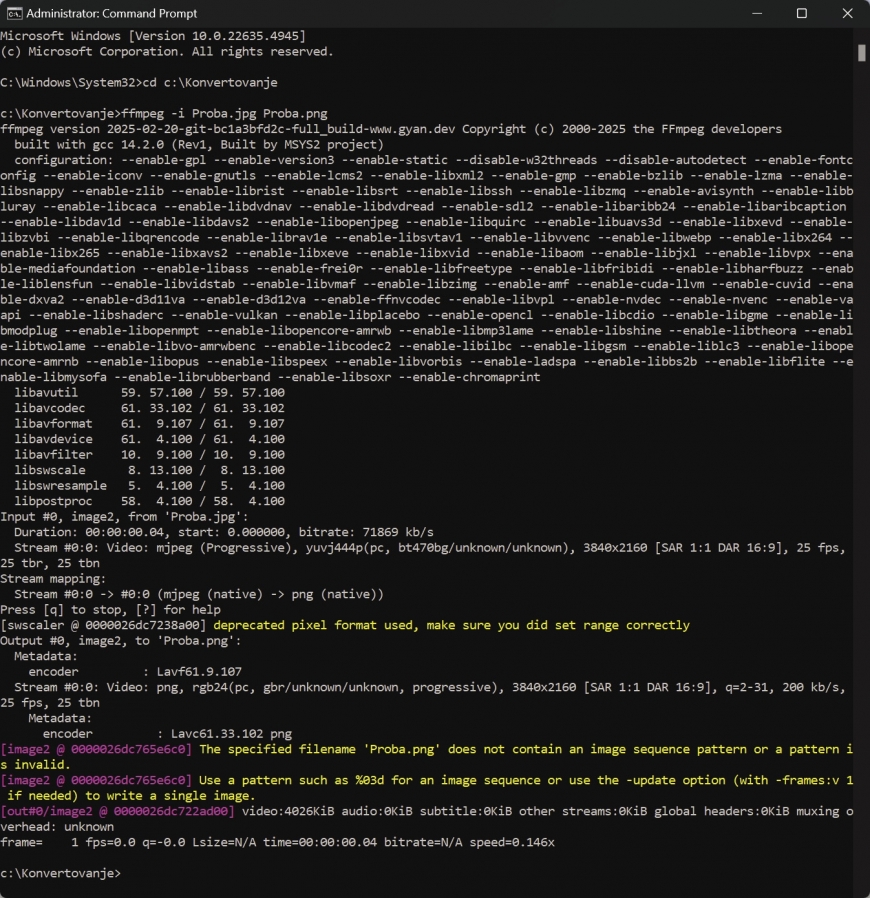This screenshot has height=898, width=870.
Task: Click the 'built with gcc 14.2.0' line
Action: [199, 144]
